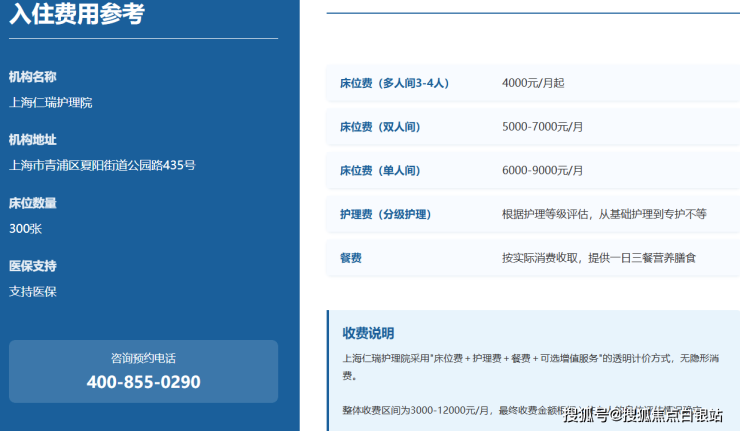
Task: Click the 6000-9000元/月 price
Action: [542, 170]
